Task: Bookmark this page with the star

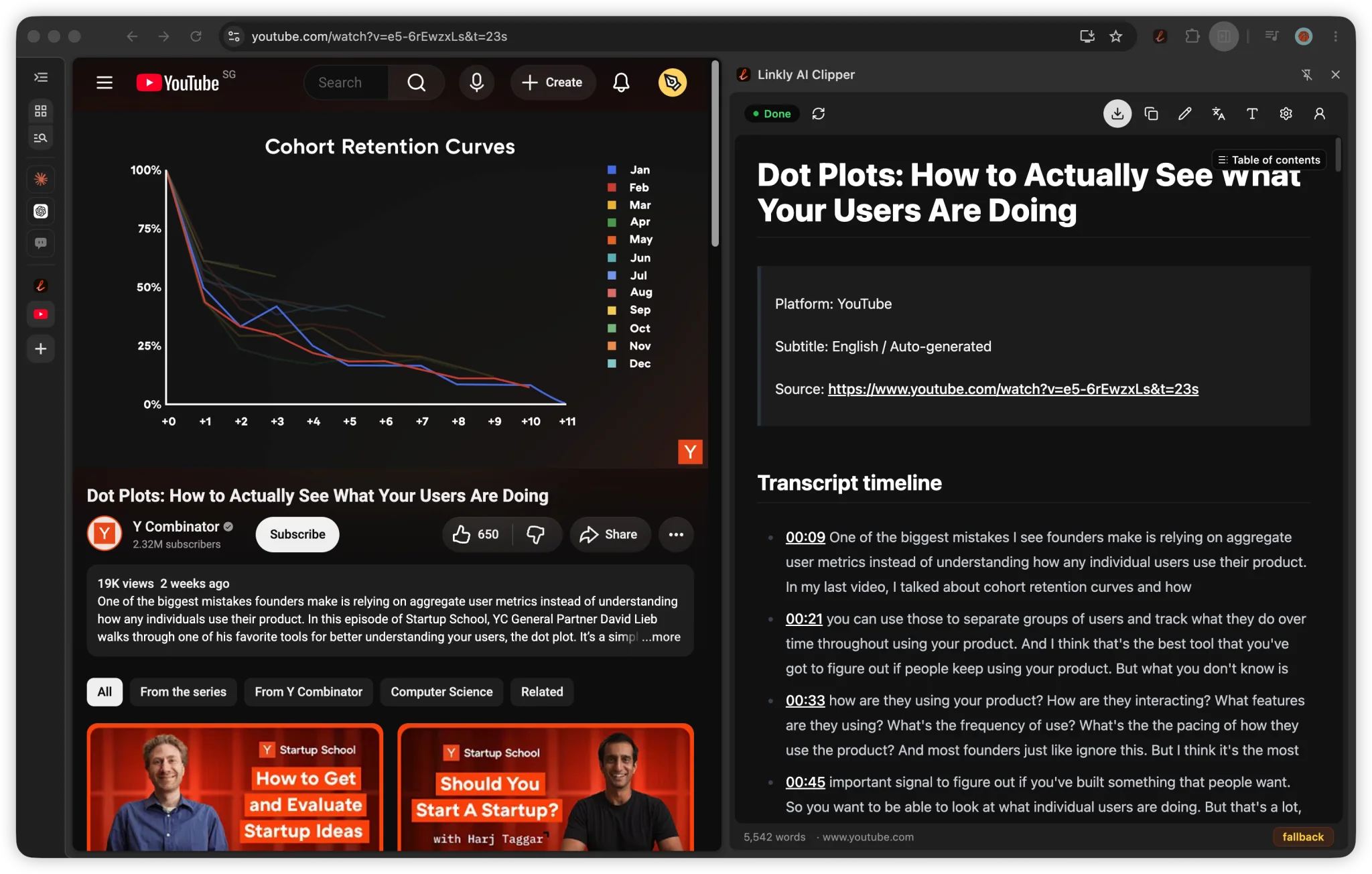Action: 1115,36
